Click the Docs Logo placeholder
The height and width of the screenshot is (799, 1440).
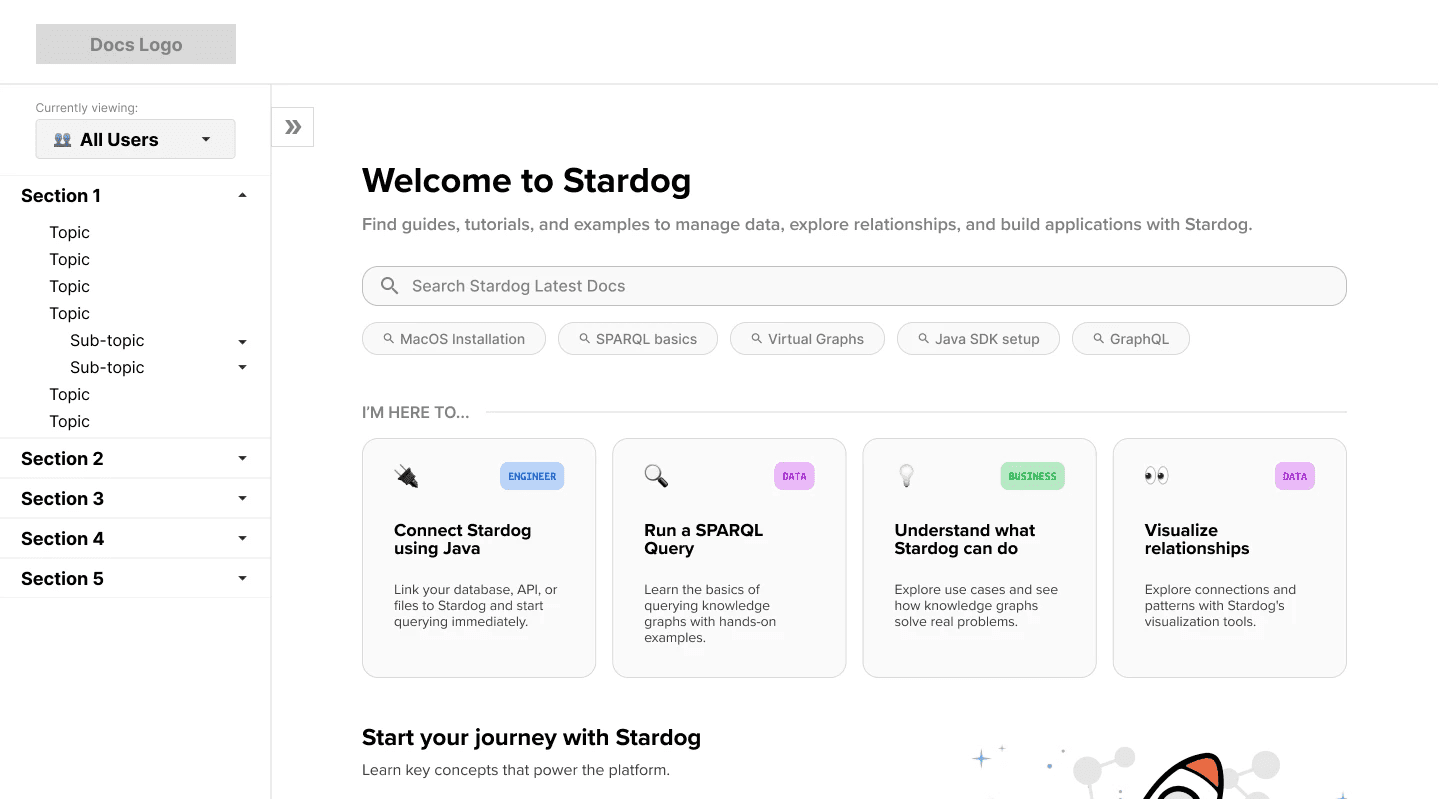[x=136, y=44]
